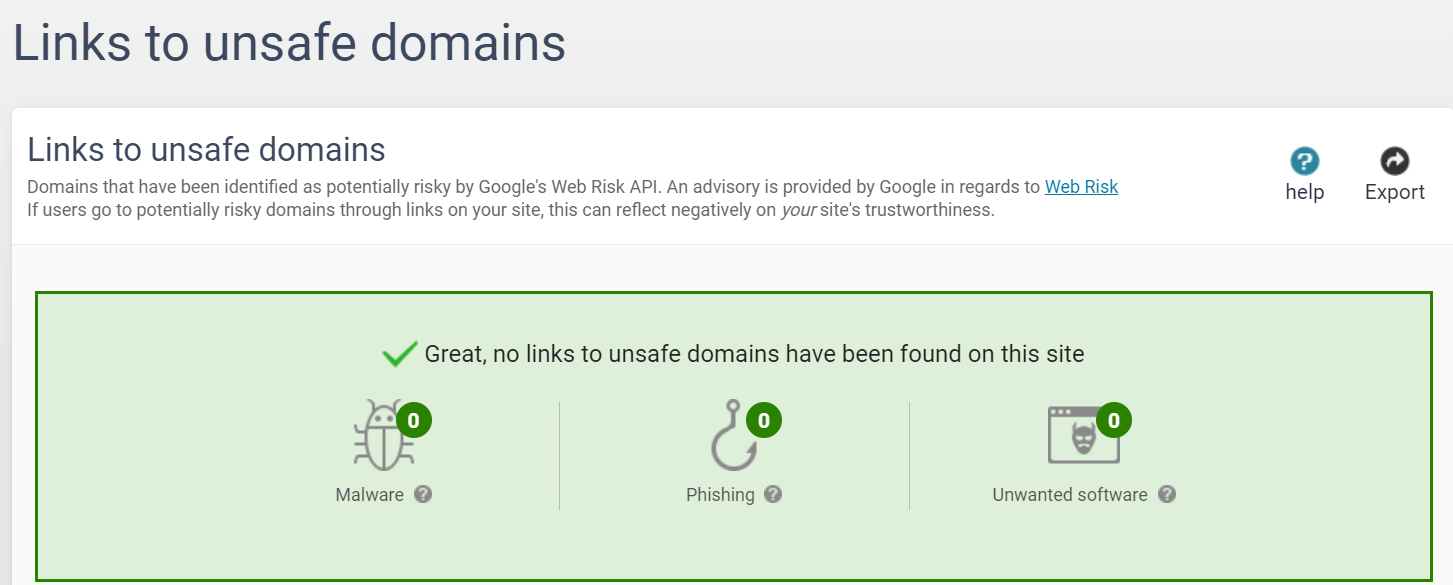Screen dimensions: 1453x585
Task: Click the Unwanted software zero count badge
Action: pyautogui.click(x=1114, y=420)
